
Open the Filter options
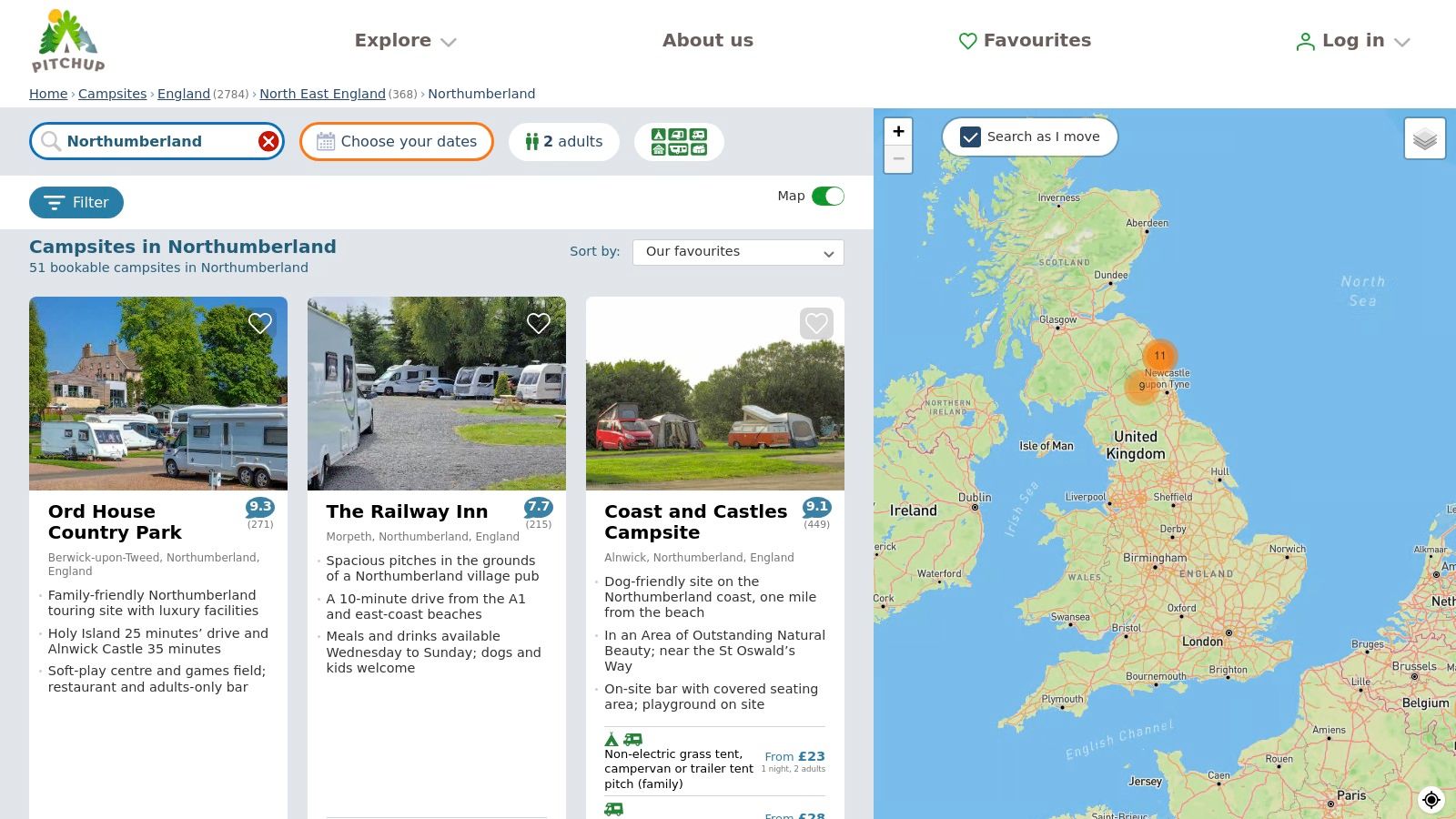[76, 202]
